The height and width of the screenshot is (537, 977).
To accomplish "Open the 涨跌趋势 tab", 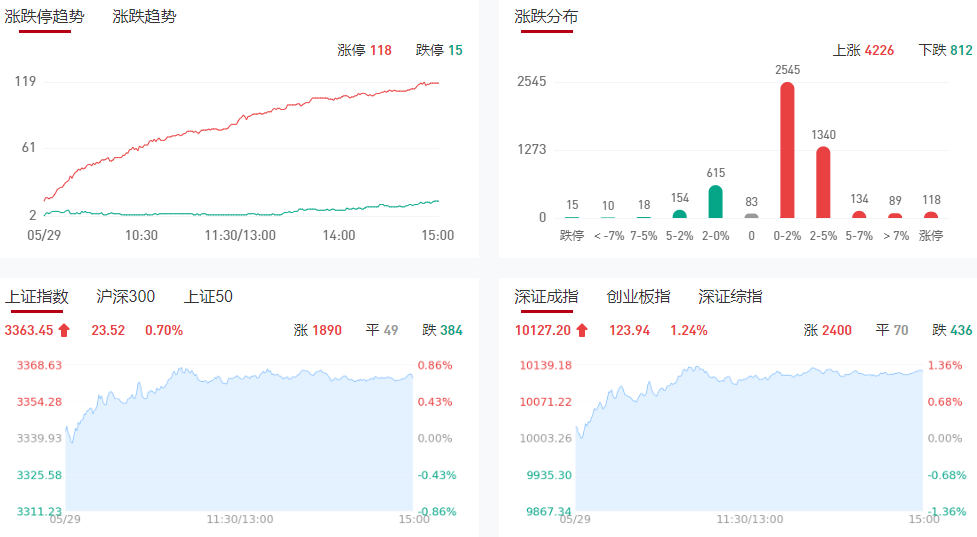I will coord(144,17).
